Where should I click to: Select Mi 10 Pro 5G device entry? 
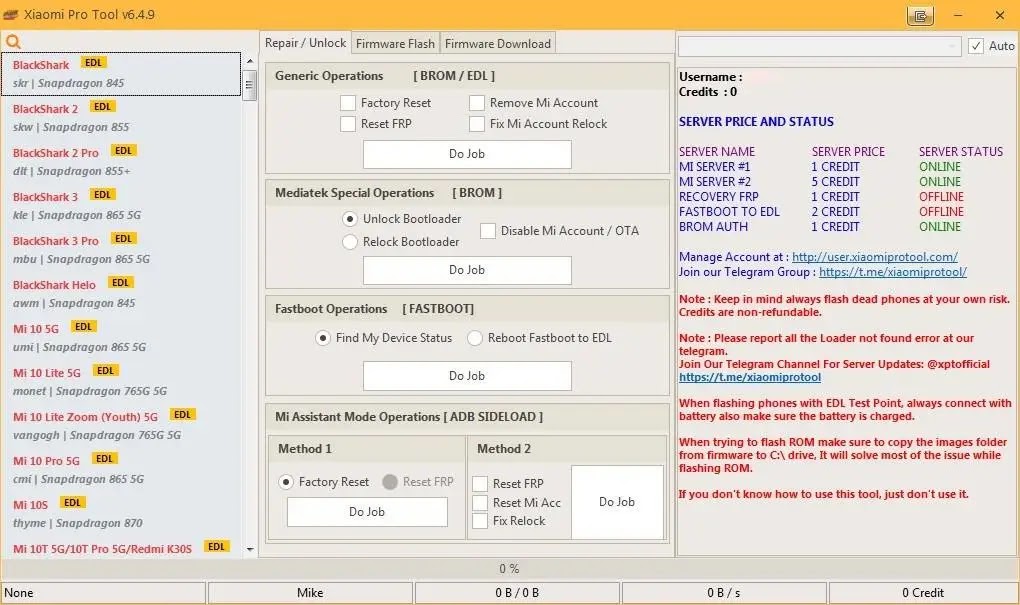tap(121, 470)
